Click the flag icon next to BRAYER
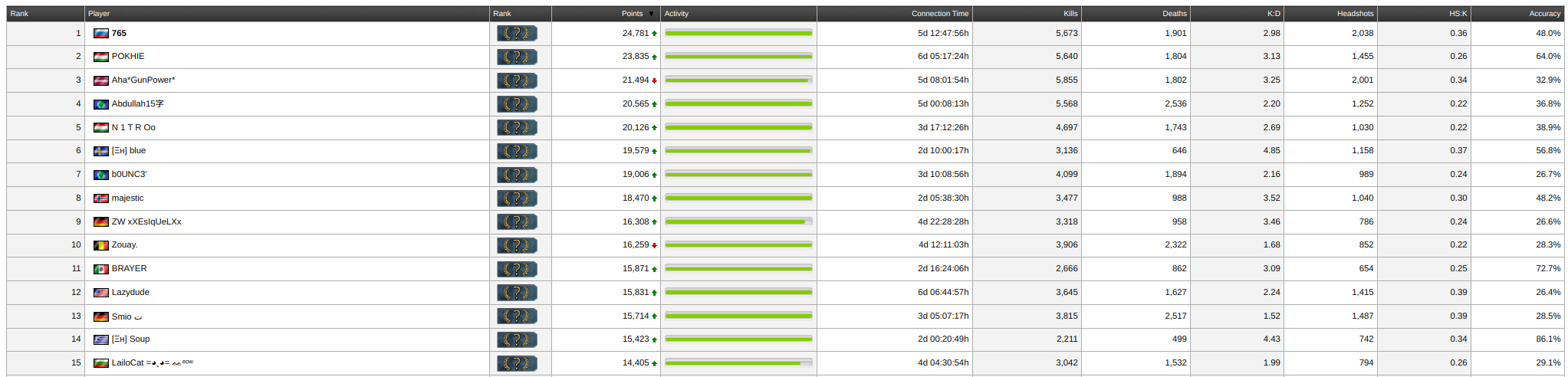Viewport: 1568px width, 377px height. (101, 269)
